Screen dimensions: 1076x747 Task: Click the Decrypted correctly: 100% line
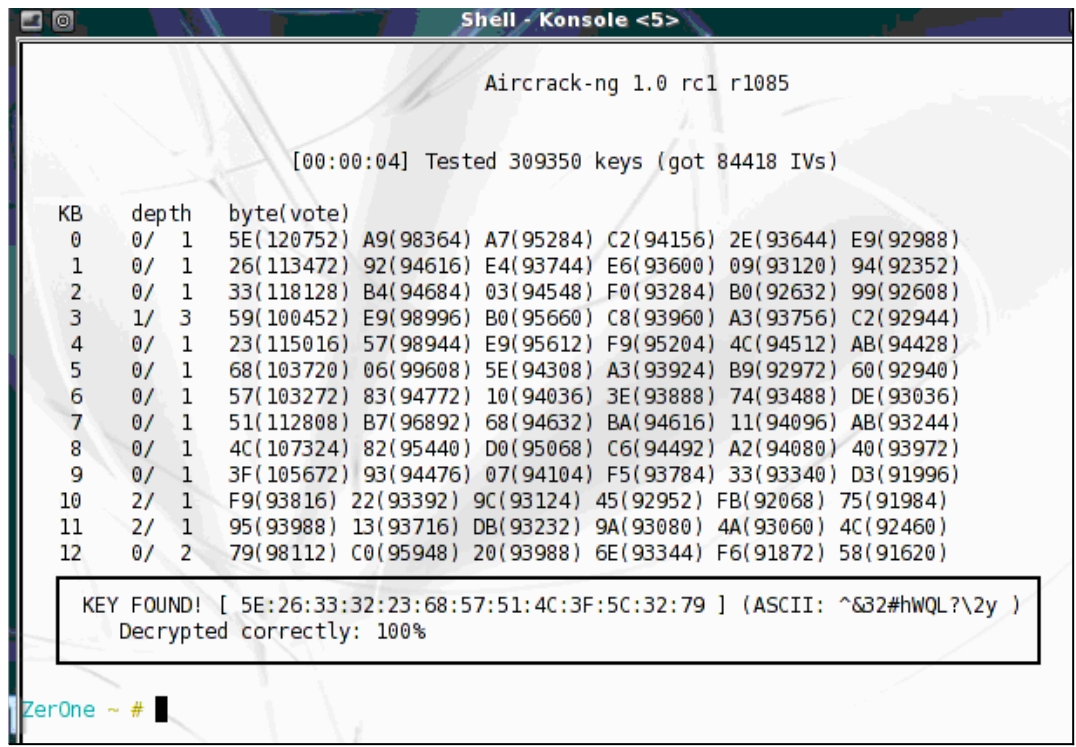[x=272, y=632]
